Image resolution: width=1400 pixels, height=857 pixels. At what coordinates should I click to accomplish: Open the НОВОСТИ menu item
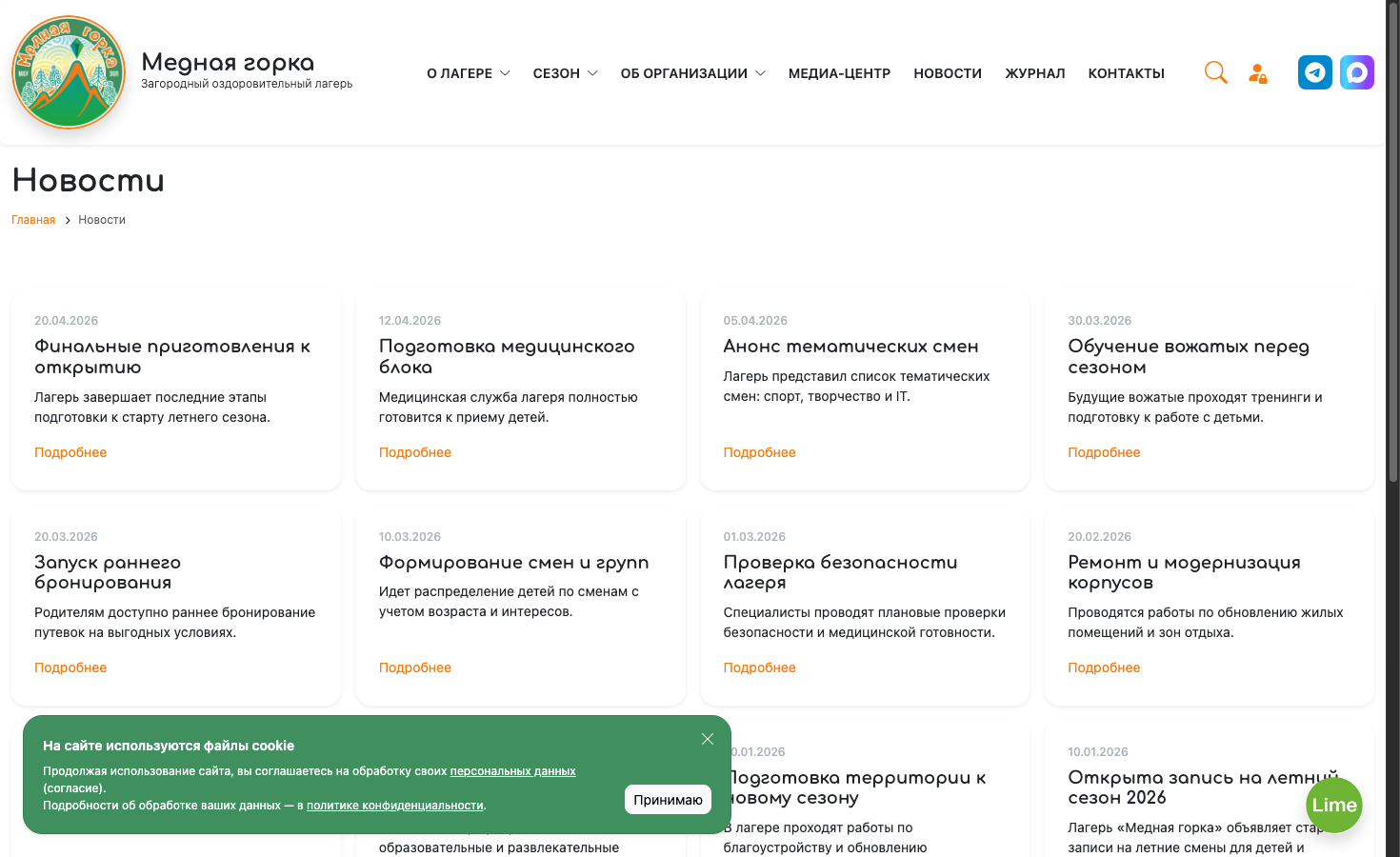coord(948,73)
